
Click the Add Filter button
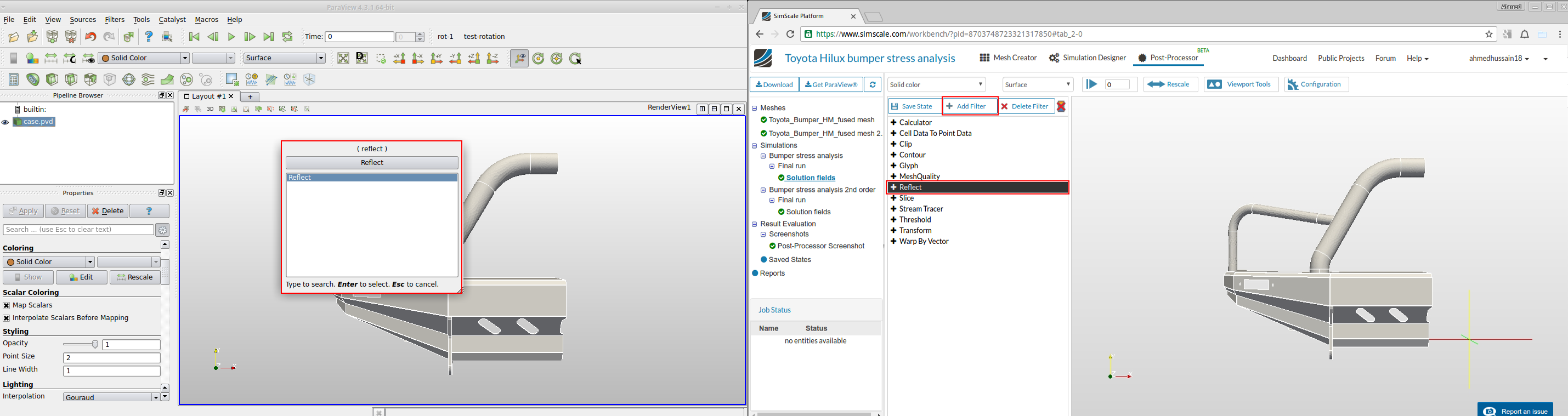970,106
